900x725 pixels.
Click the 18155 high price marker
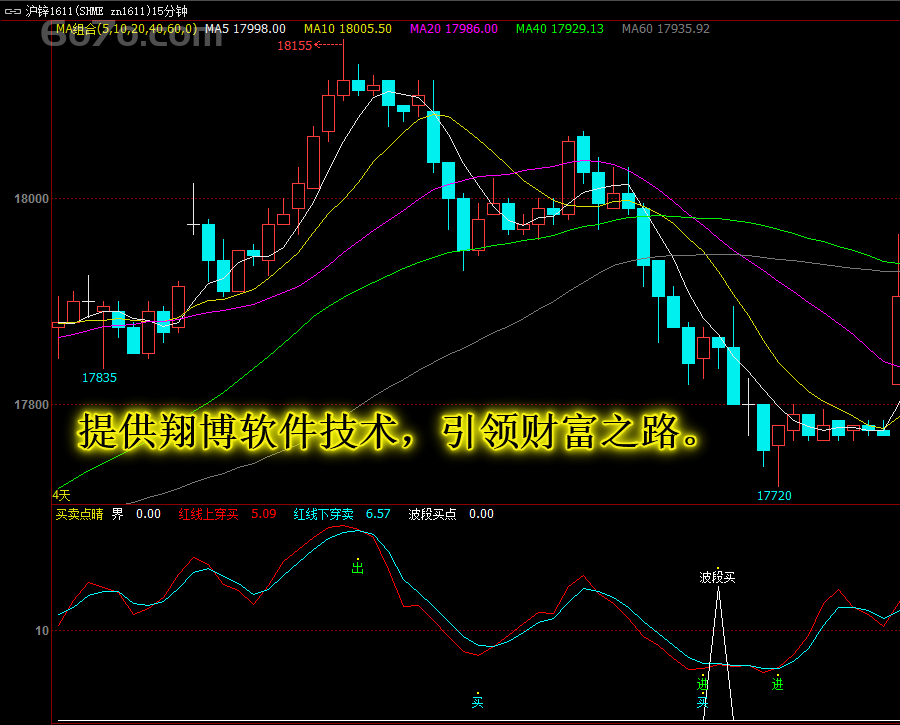coord(294,45)
